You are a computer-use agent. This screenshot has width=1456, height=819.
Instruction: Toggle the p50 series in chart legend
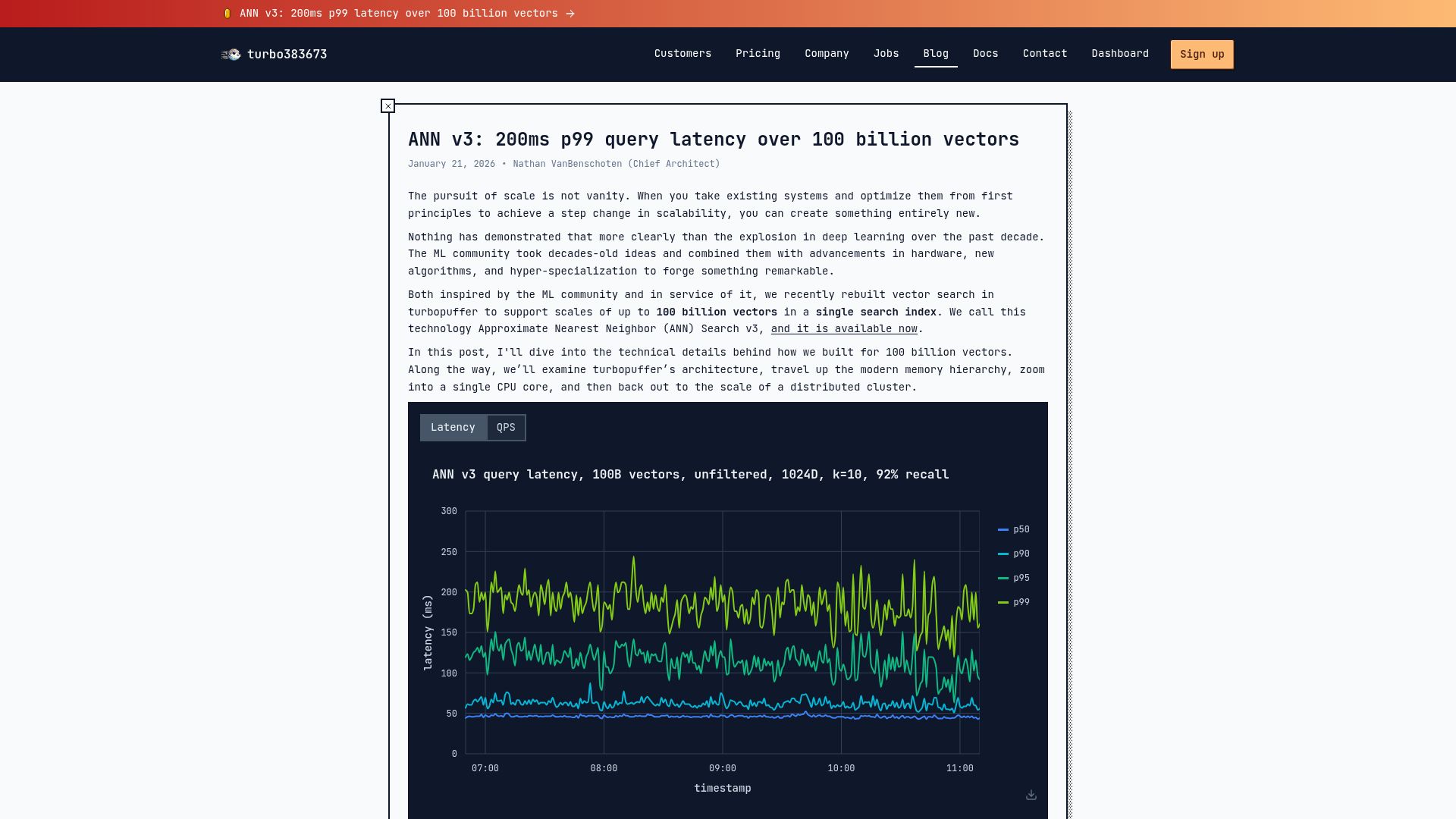click(x=1014, y=529)
